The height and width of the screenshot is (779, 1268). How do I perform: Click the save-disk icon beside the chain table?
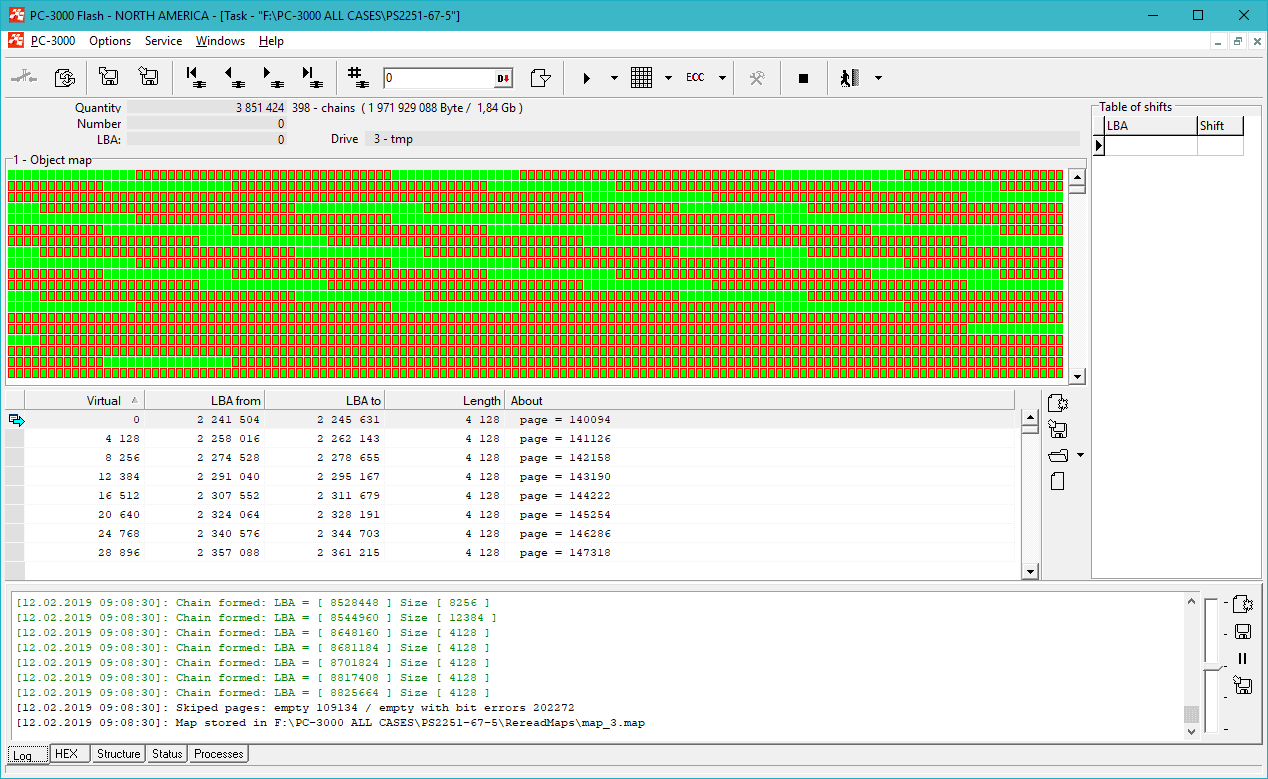pos(1058,430)
